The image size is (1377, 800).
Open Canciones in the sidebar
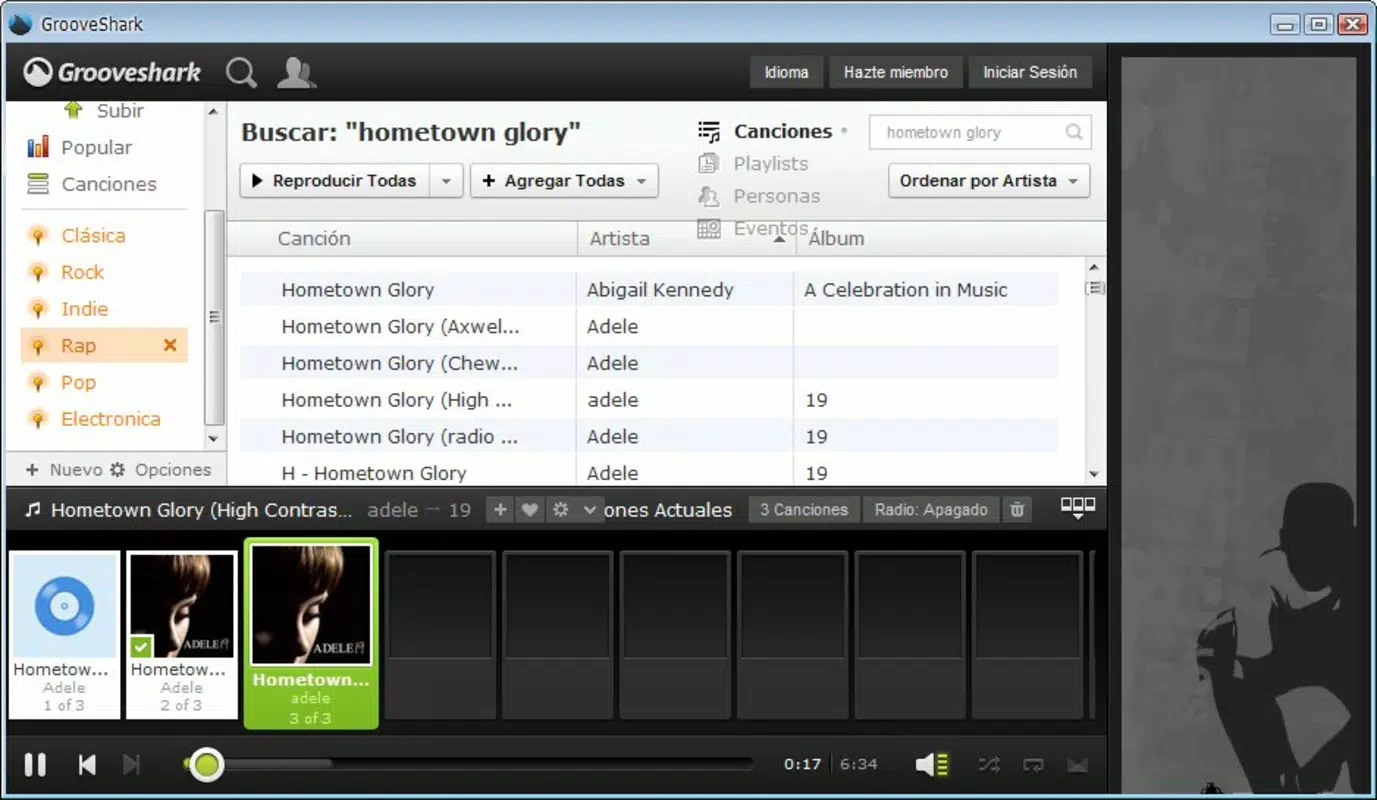click(x=92, y=184)
